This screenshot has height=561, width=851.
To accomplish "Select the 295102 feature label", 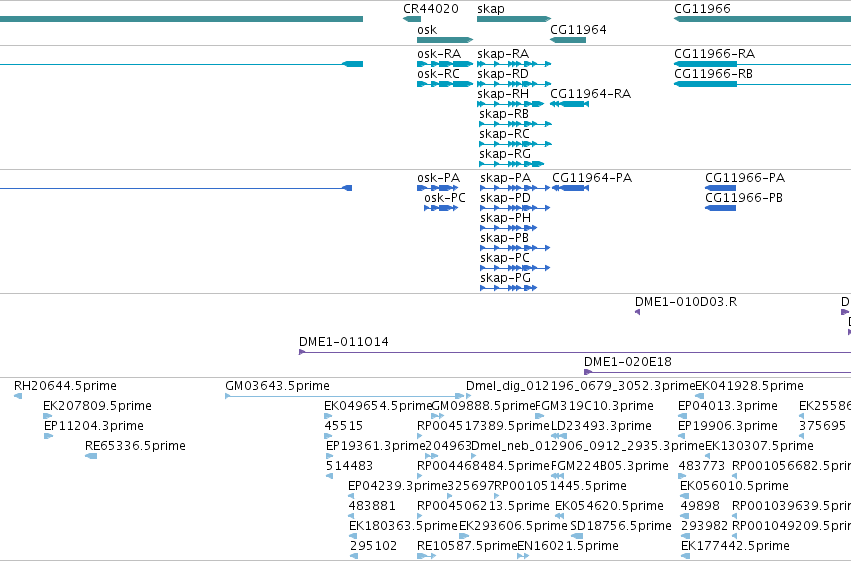I will pos(373,546).
